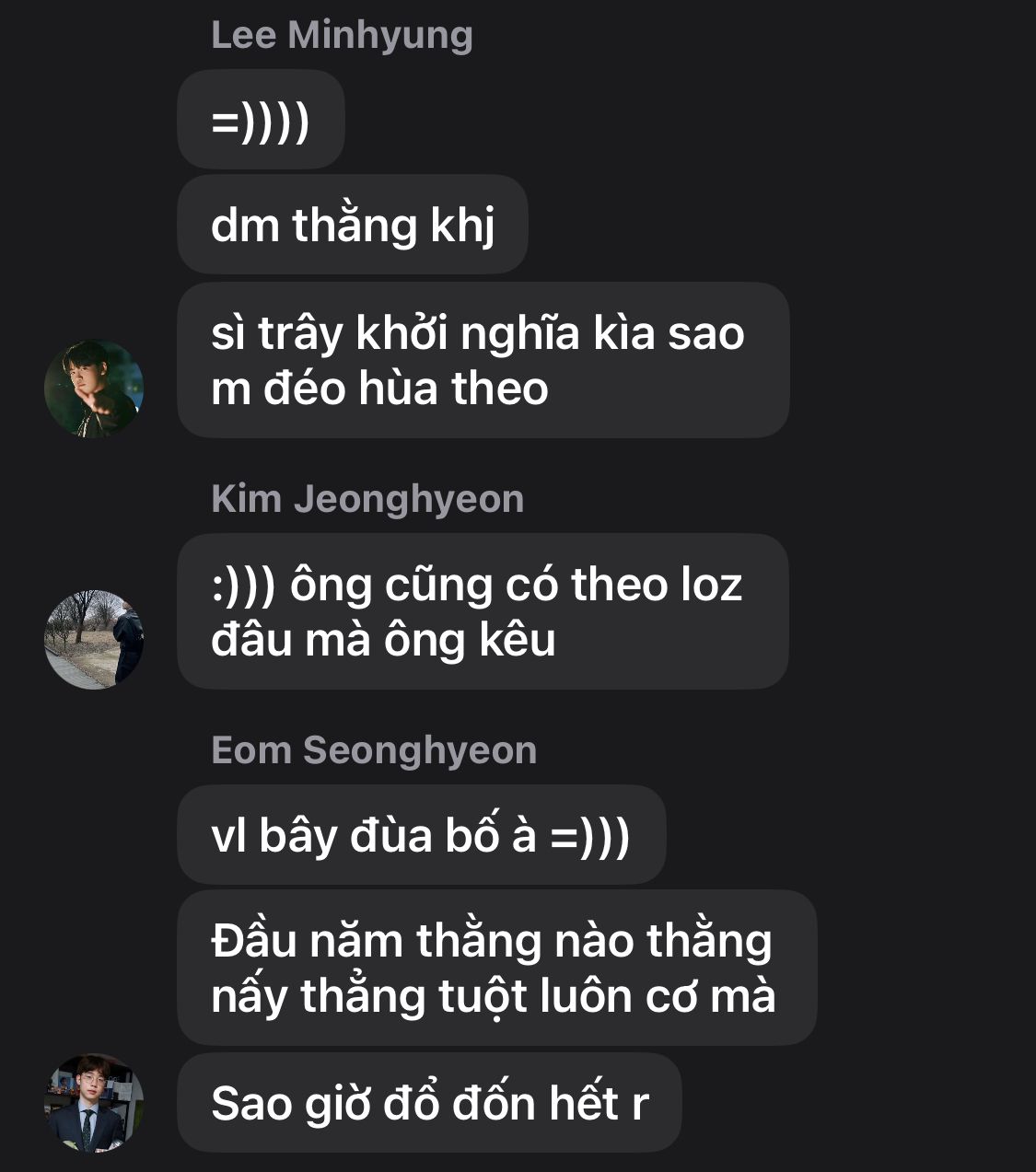
Task: Tap the sender name Eom Seonghyeon
Action: (x=374, y=750)
